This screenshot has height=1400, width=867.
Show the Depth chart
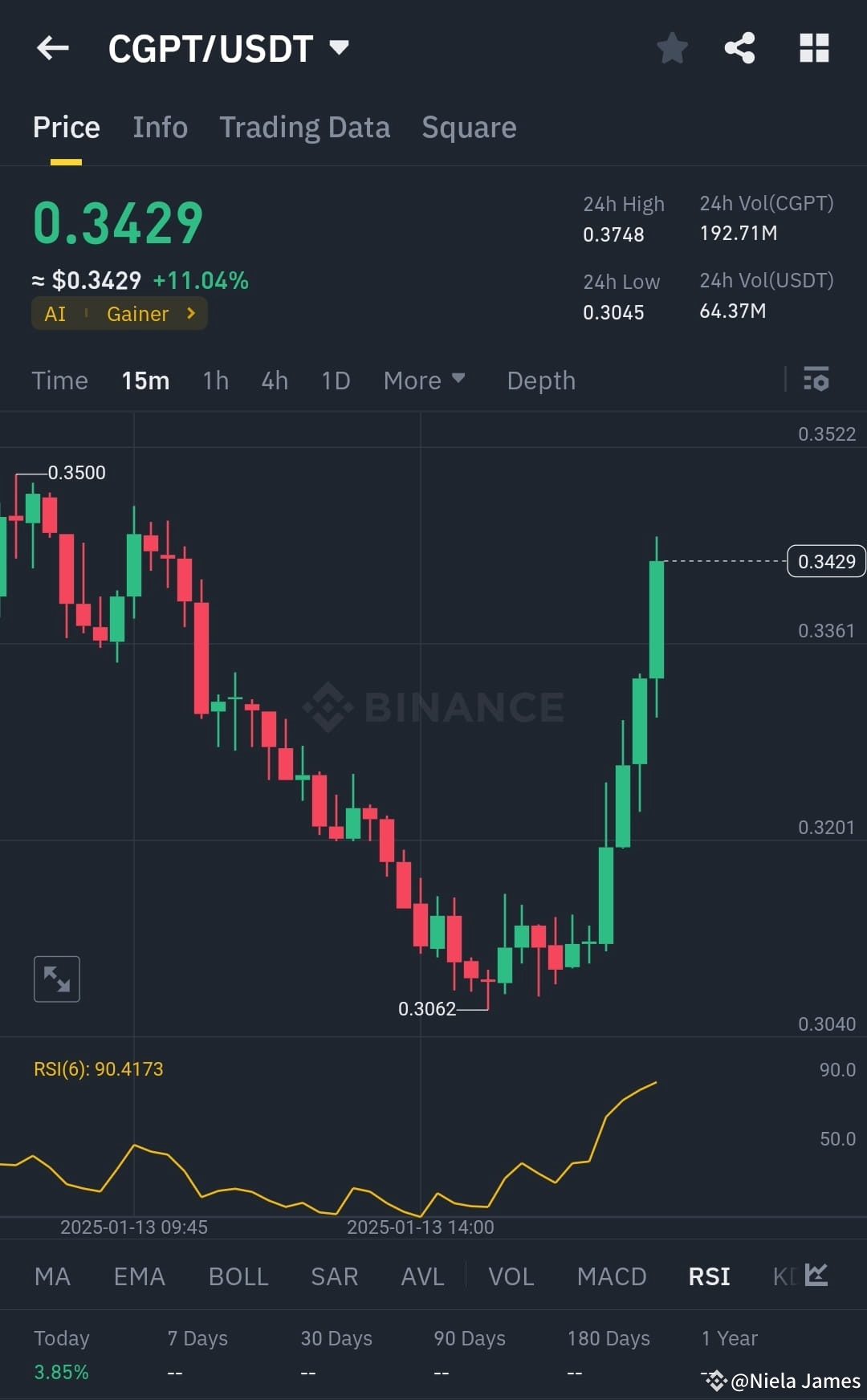(x=541, y=381)
